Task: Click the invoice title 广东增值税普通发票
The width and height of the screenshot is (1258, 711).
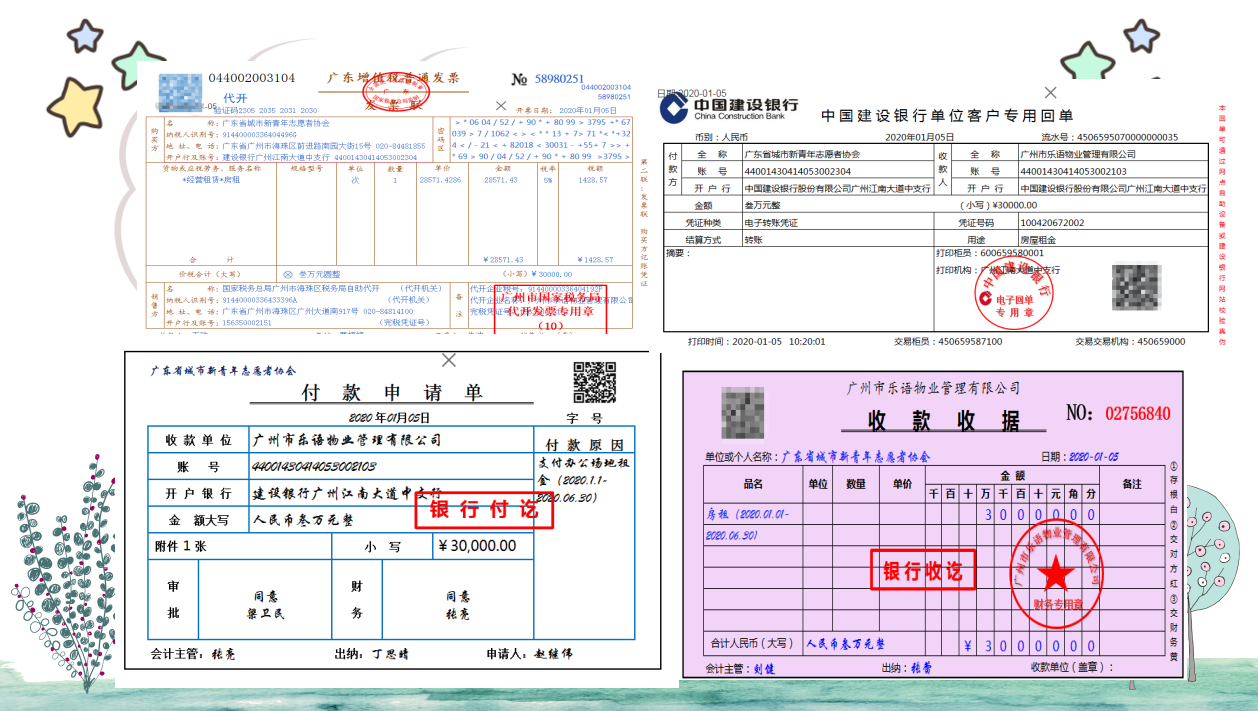Action: (x=394, y=78)
